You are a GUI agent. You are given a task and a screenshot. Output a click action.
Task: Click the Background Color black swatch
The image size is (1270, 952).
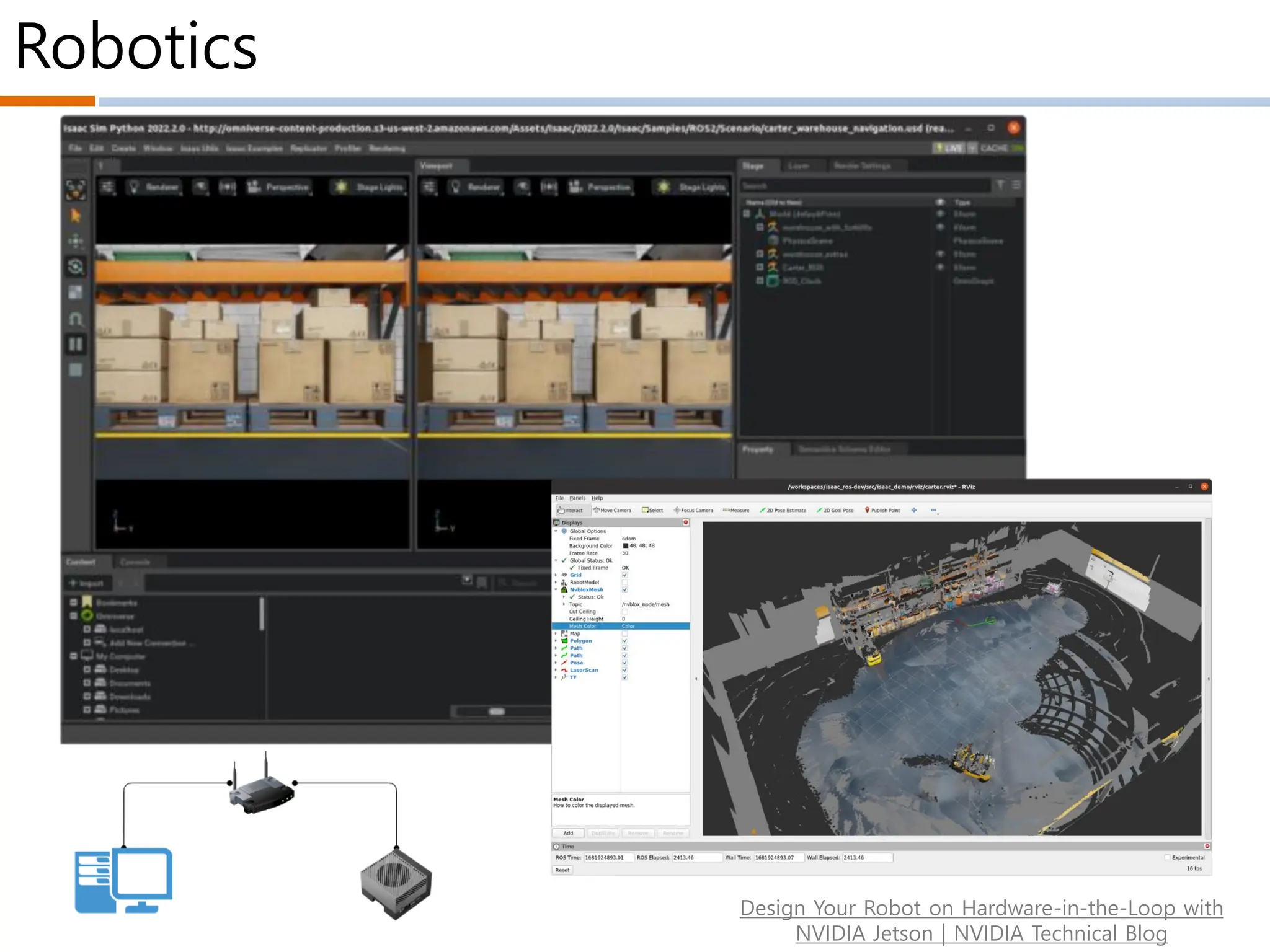pyautogui.click(x=625, y=546)
